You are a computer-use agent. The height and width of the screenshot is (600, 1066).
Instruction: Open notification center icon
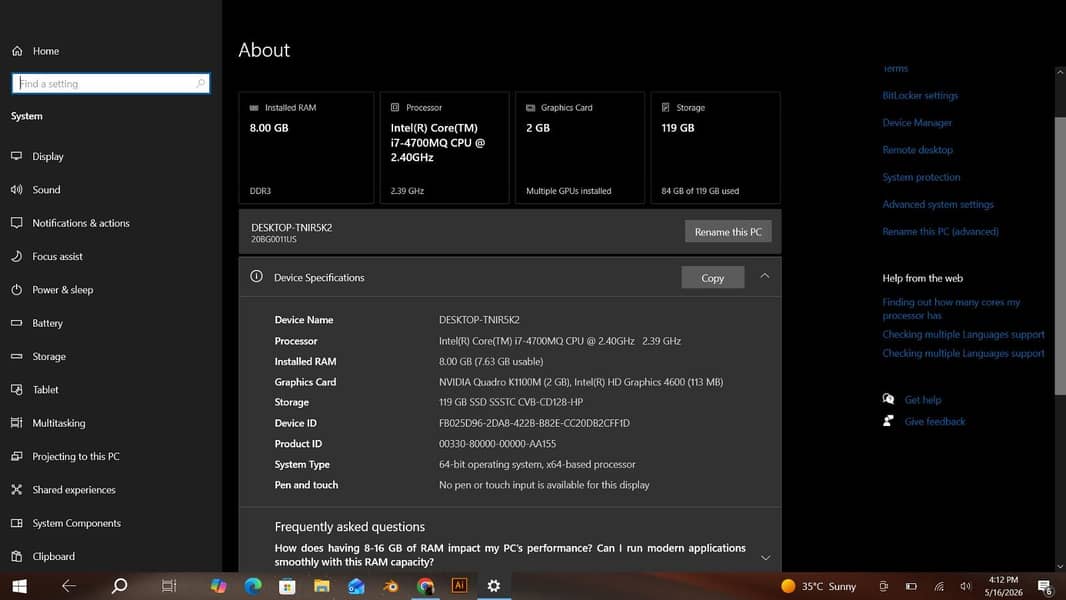[x=1046, y=586]
